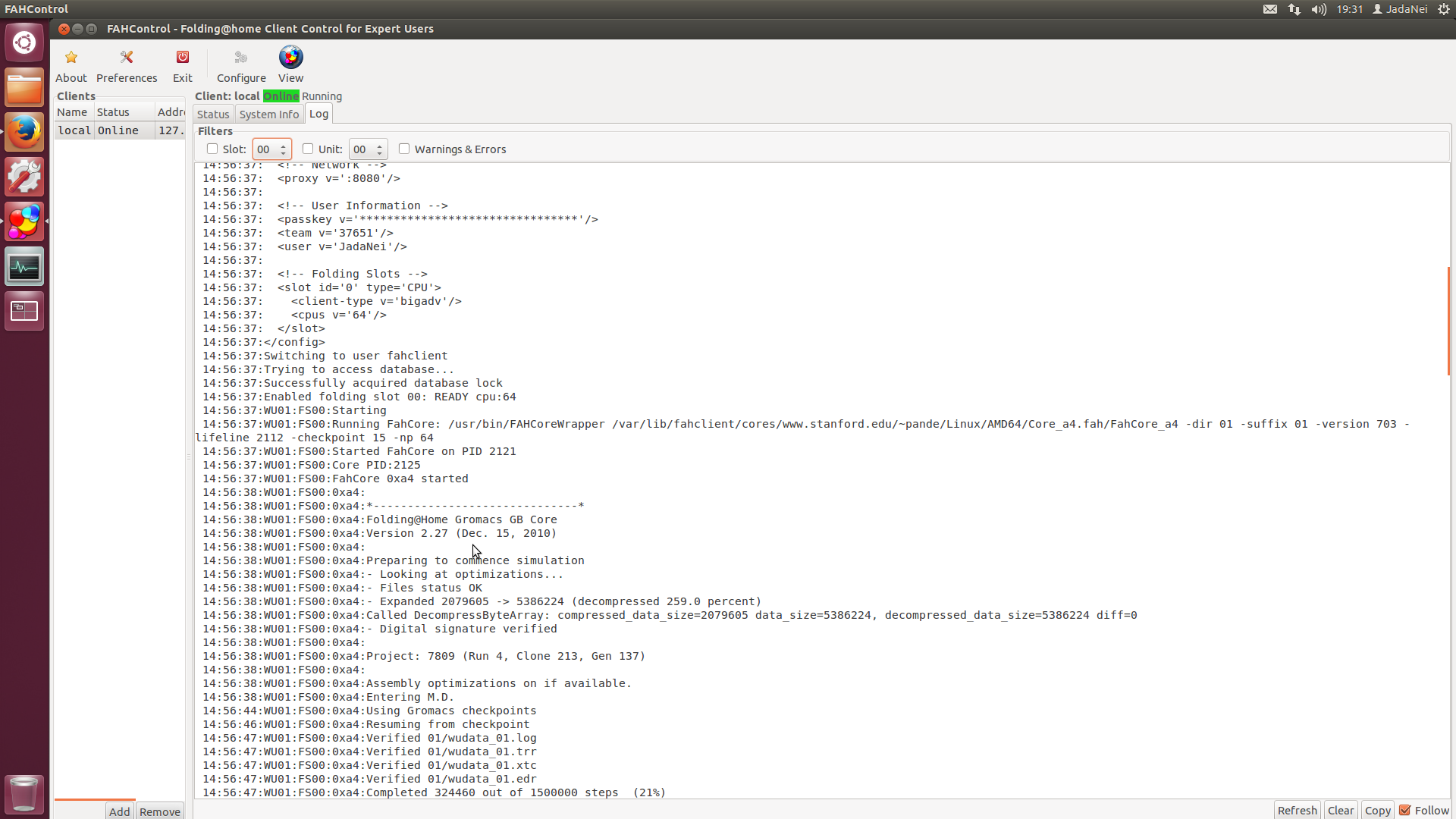Image resolution: width=1456 pixels, height=819 pixels.
Task: Toggle the Follow log checkbox
Action: (x=1405, y=810)
